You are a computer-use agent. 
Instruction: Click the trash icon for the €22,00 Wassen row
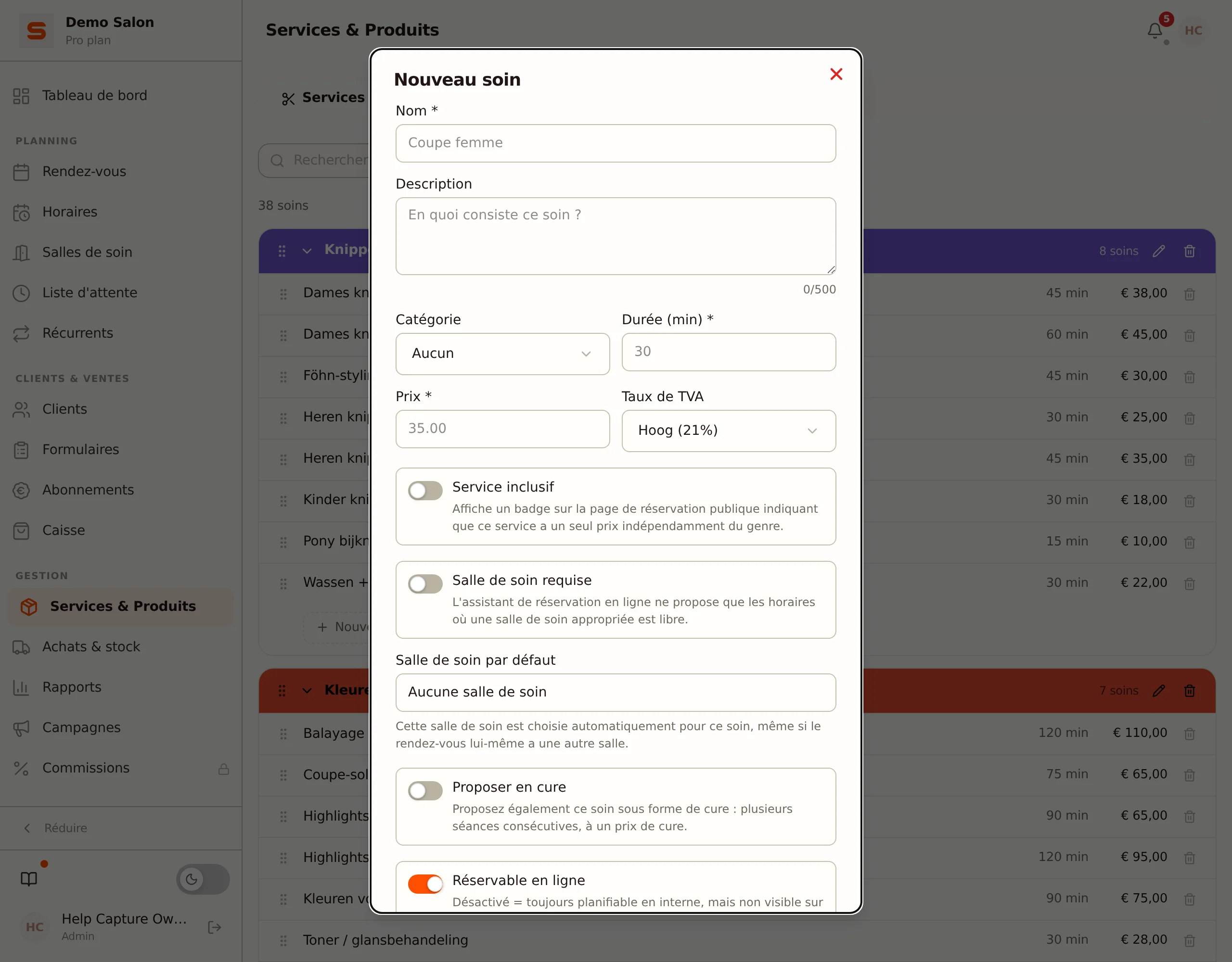pyautogui.click(x=1189, y=583)
